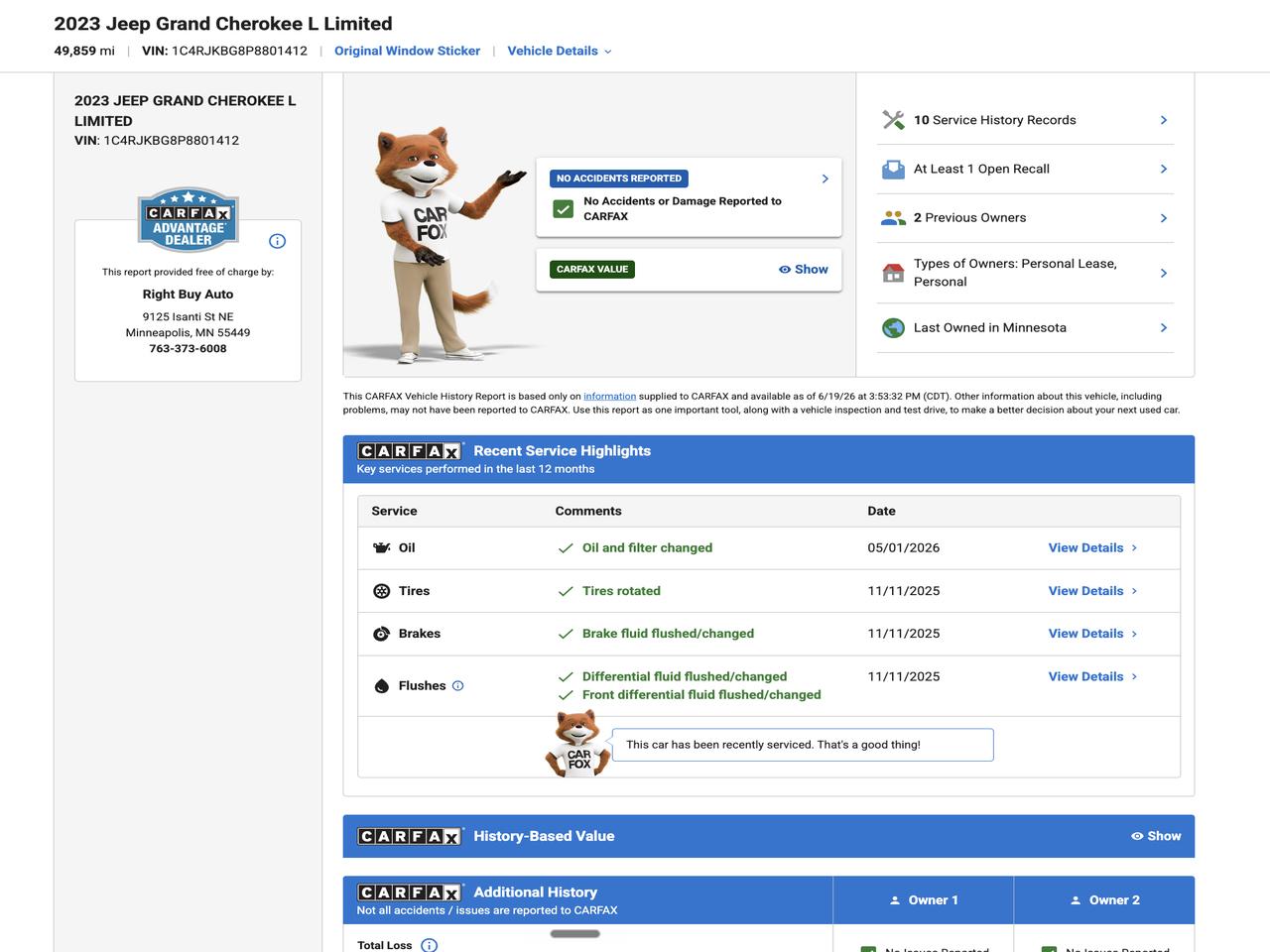Select the Owner 1 column tab

[x=923, y=900]
